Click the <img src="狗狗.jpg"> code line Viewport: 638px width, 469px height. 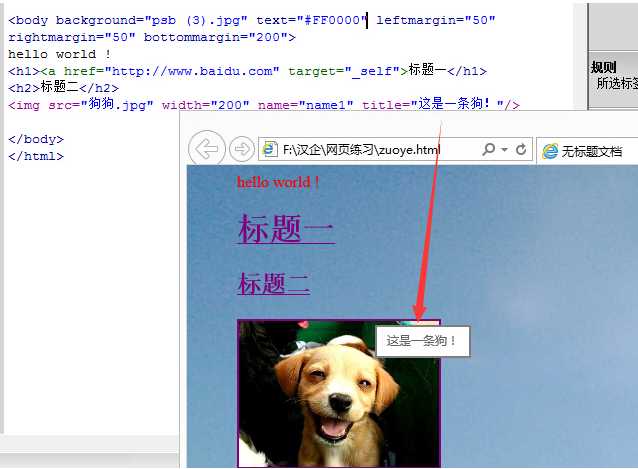pos(264,105)
